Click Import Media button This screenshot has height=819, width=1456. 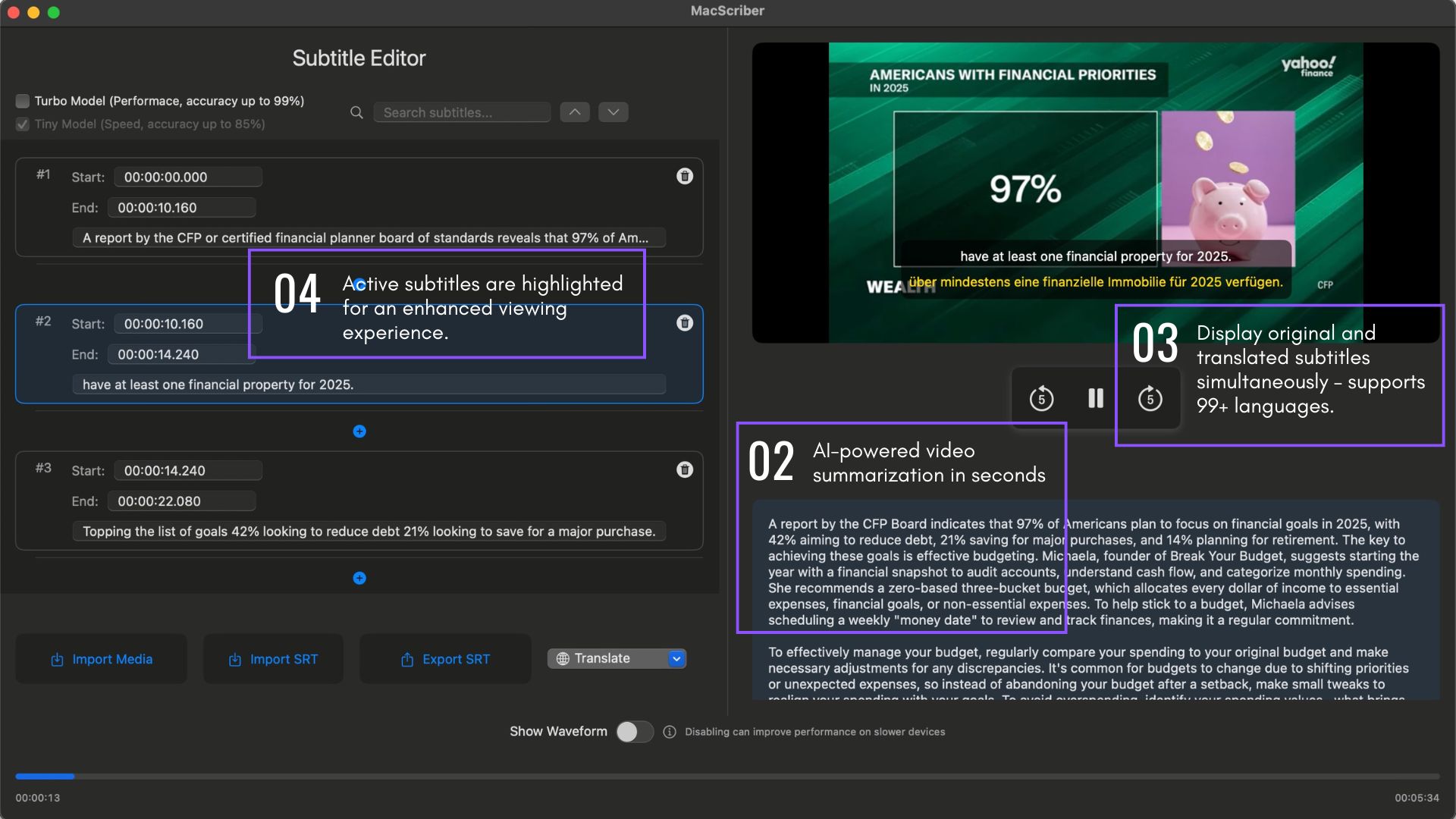pyautogui.click(x=102, y=660)
